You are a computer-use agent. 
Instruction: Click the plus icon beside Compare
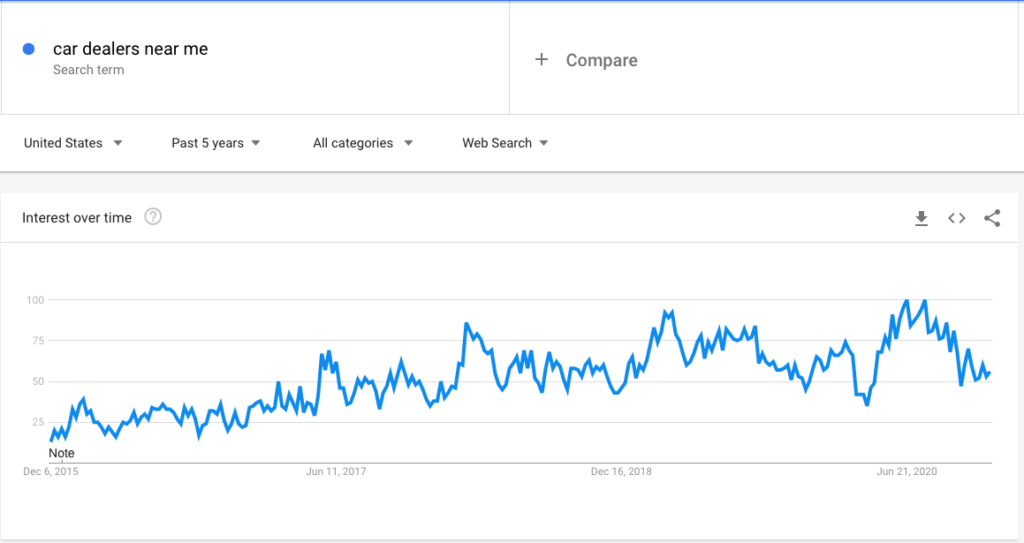[x=541, y=59]
